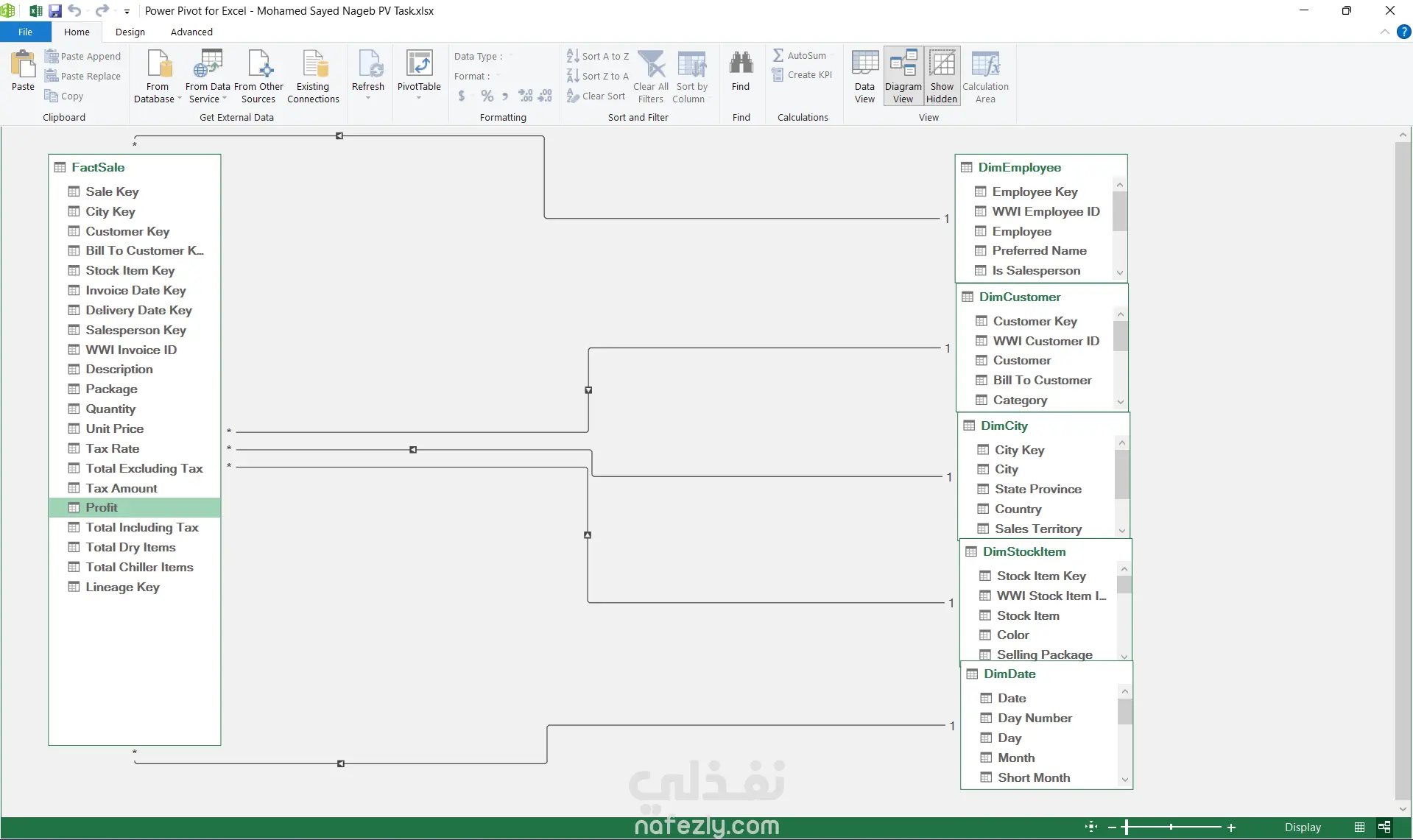The height and width of the screenshot is (840, 1413).
Task: Select Salesperson Key field in FactSale
Action: 135,330
